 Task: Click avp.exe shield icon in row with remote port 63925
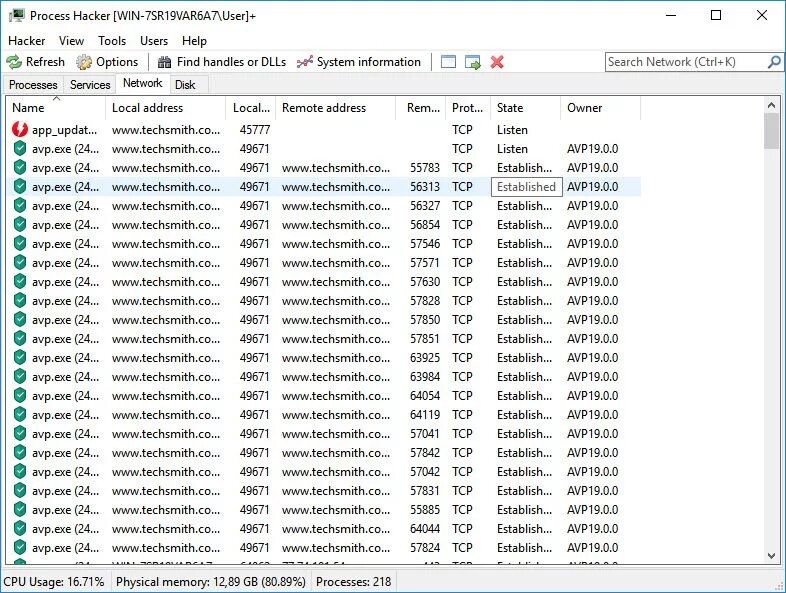click(20, 358)
